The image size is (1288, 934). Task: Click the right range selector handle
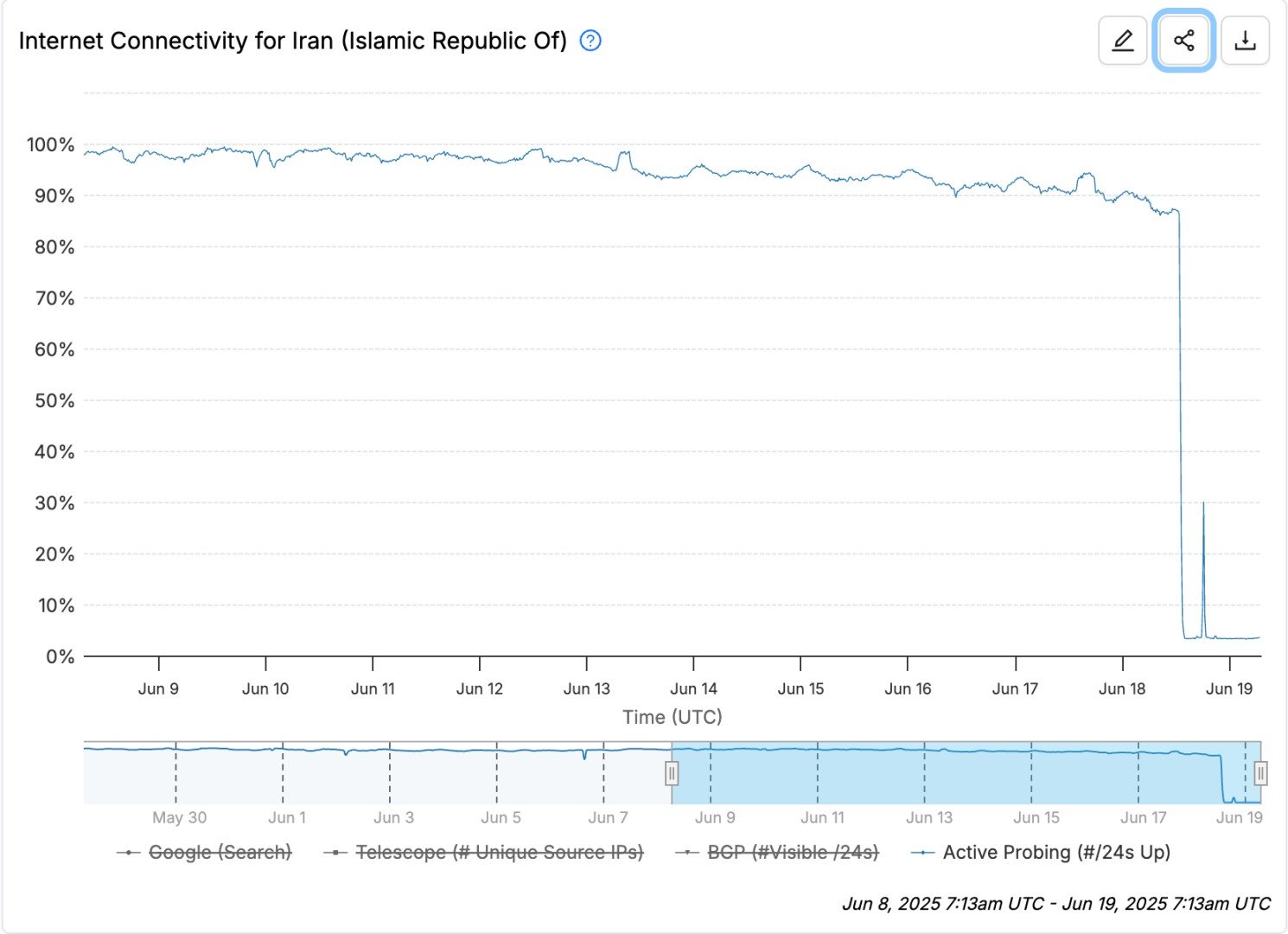click(1261, 772)
